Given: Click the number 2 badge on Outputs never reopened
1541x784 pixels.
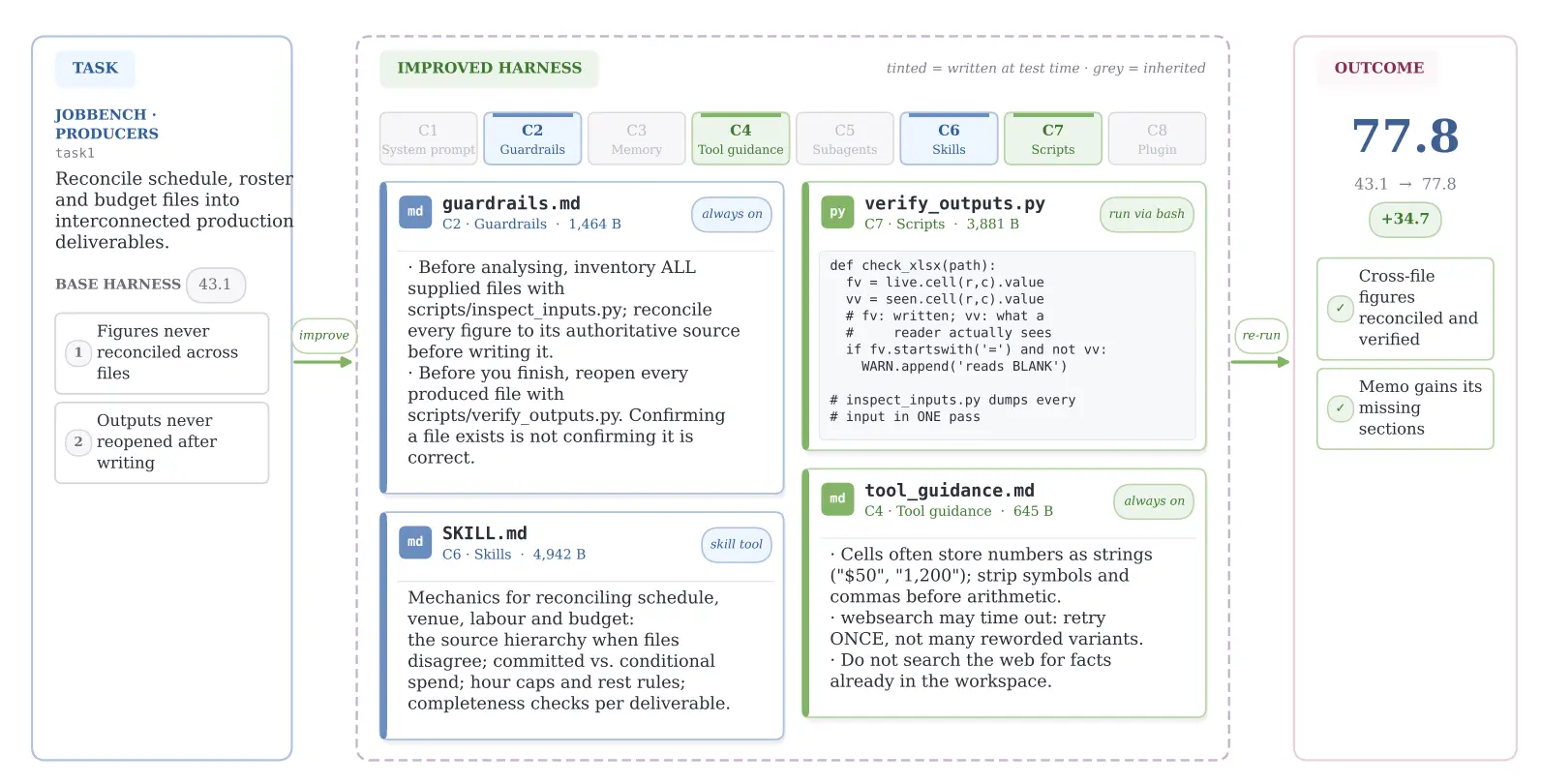Looking at the screenshot, I should 78,441.
